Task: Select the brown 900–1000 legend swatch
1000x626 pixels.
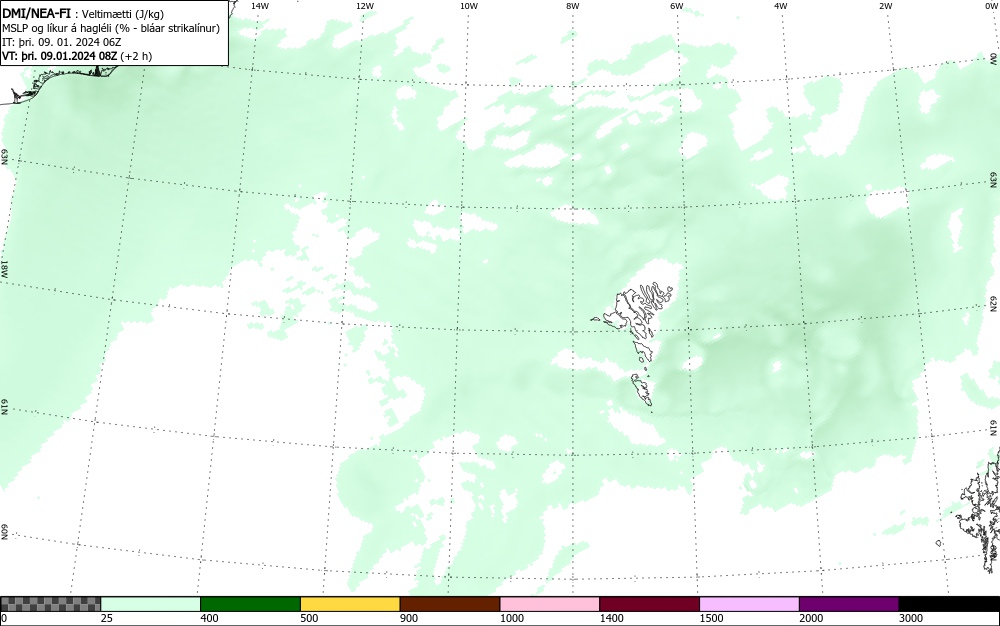Action: click(450, 604)
